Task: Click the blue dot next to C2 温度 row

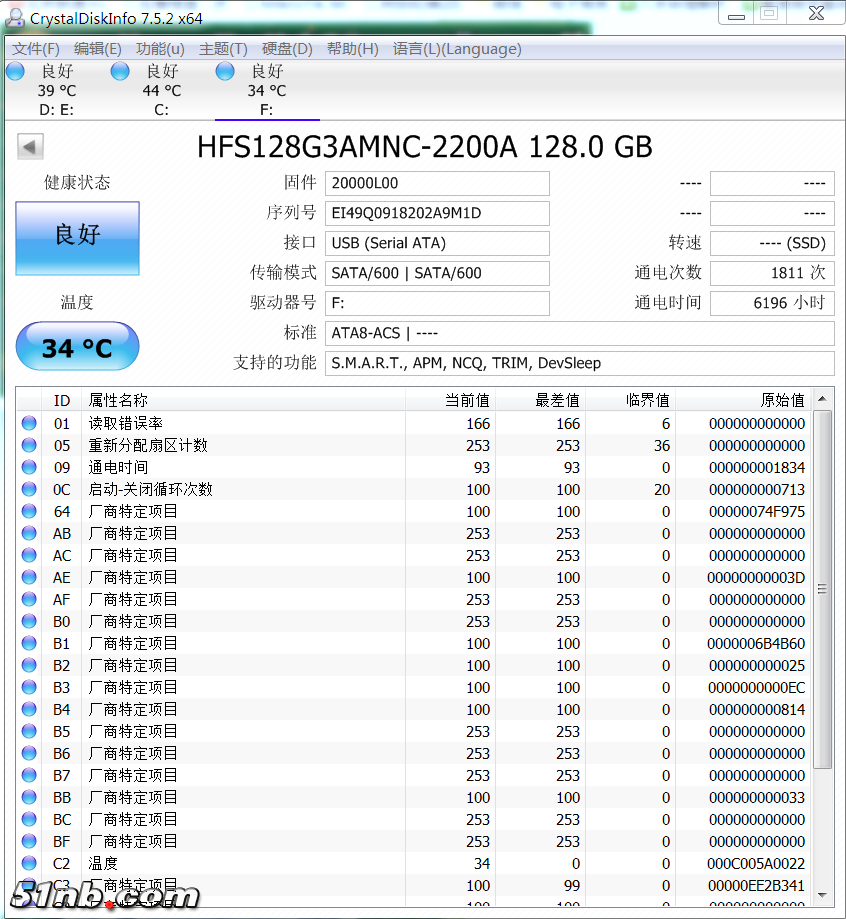Action: coord(28,863)
